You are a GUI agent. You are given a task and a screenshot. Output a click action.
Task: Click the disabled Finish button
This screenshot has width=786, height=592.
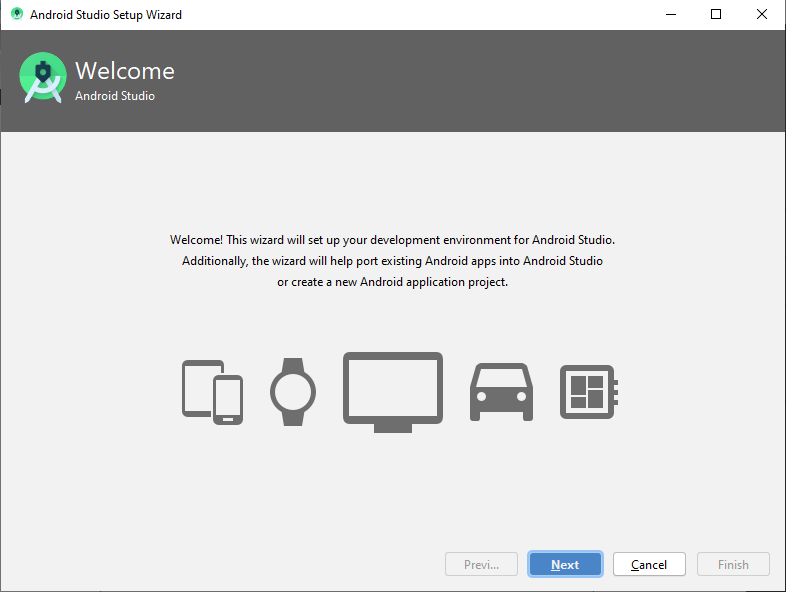pyautogui.click(x=733, y=564)
